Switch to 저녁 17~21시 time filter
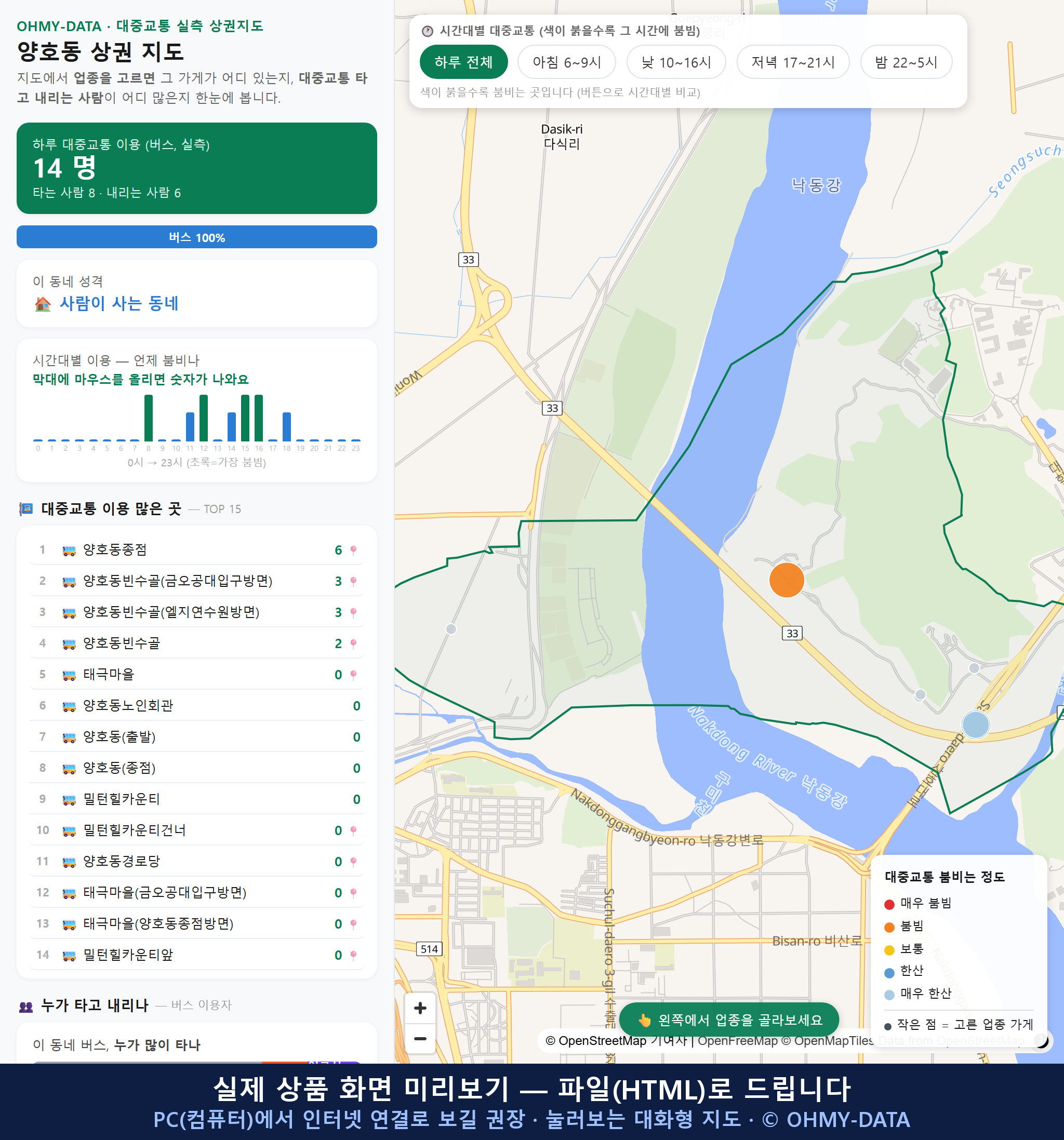This screenshot has width=1064, height=1140. coord(793,62)
